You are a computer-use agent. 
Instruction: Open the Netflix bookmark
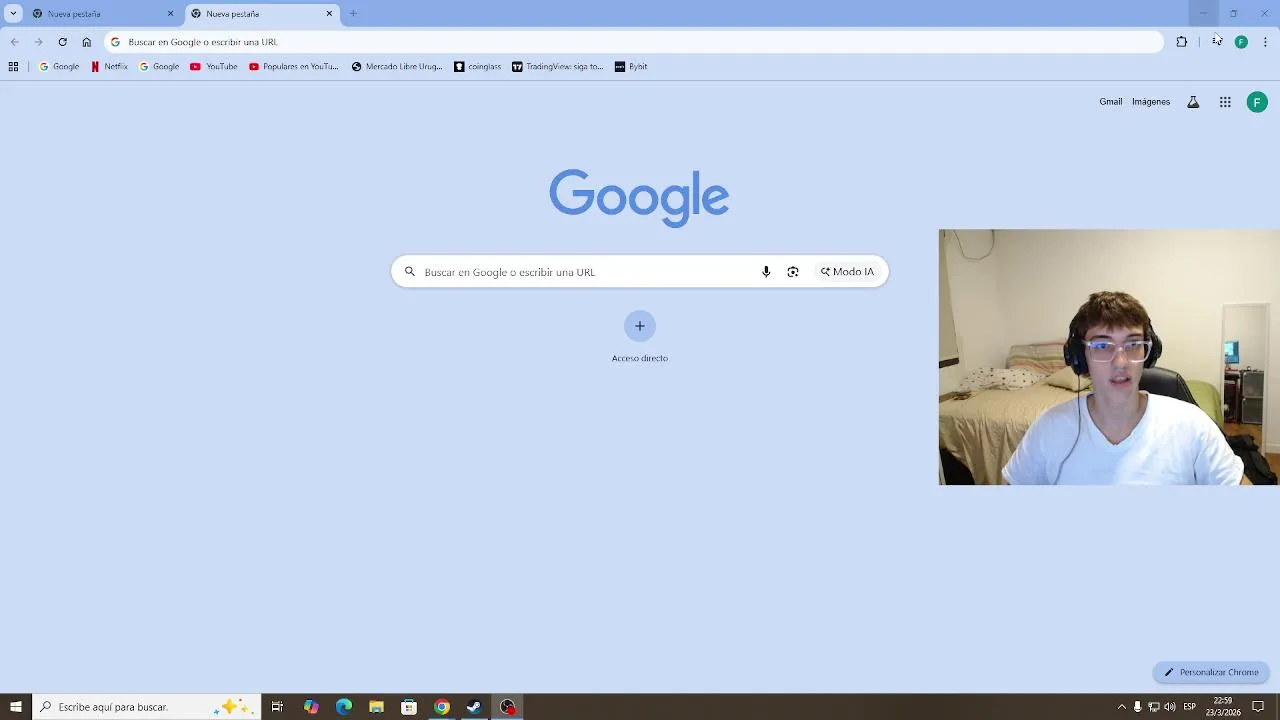(x=109, y=67)
